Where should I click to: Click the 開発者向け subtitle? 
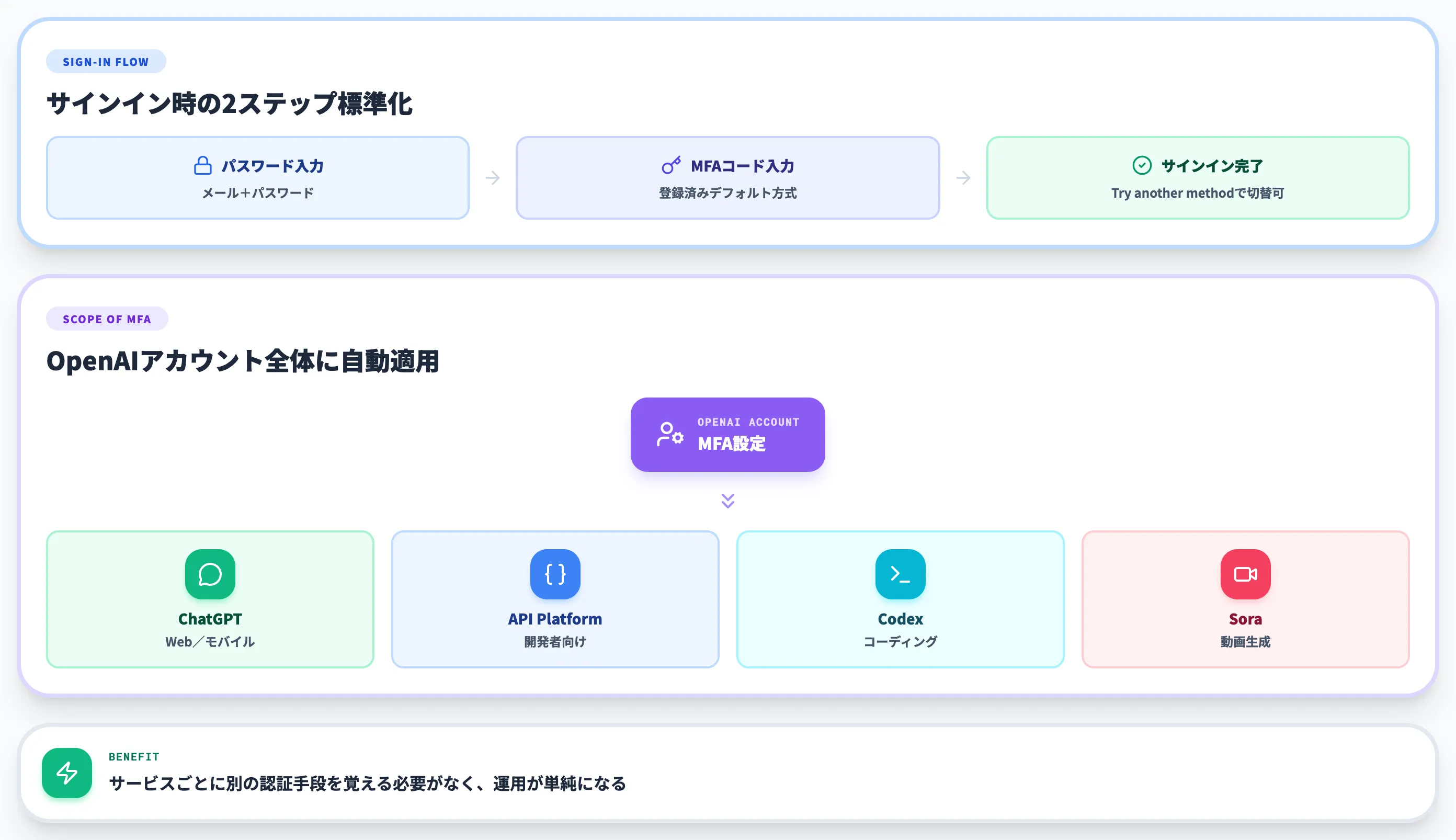point(555,642)
